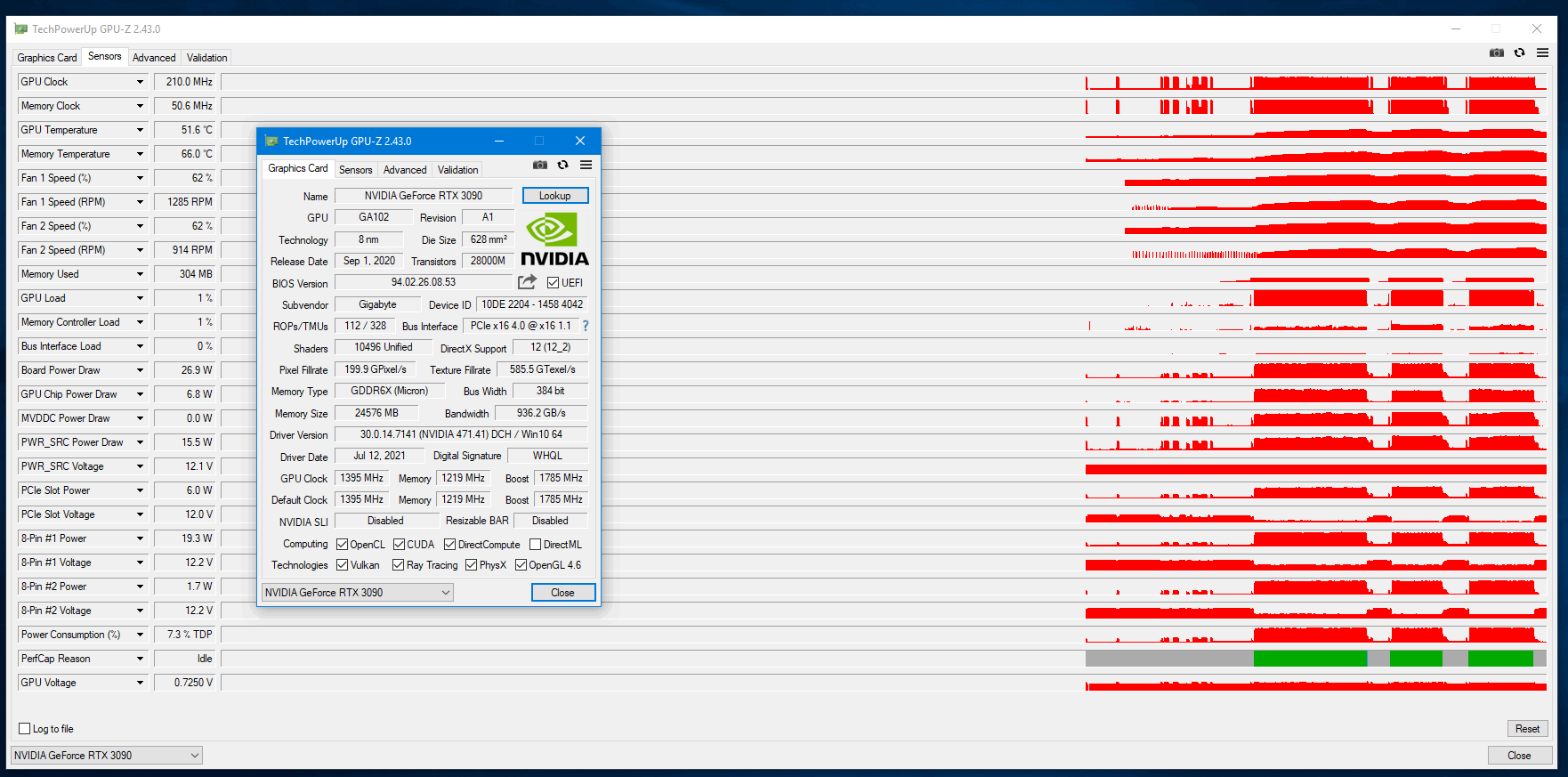Click refresh icon in Sensors window toolbar

click(1519, 53)
